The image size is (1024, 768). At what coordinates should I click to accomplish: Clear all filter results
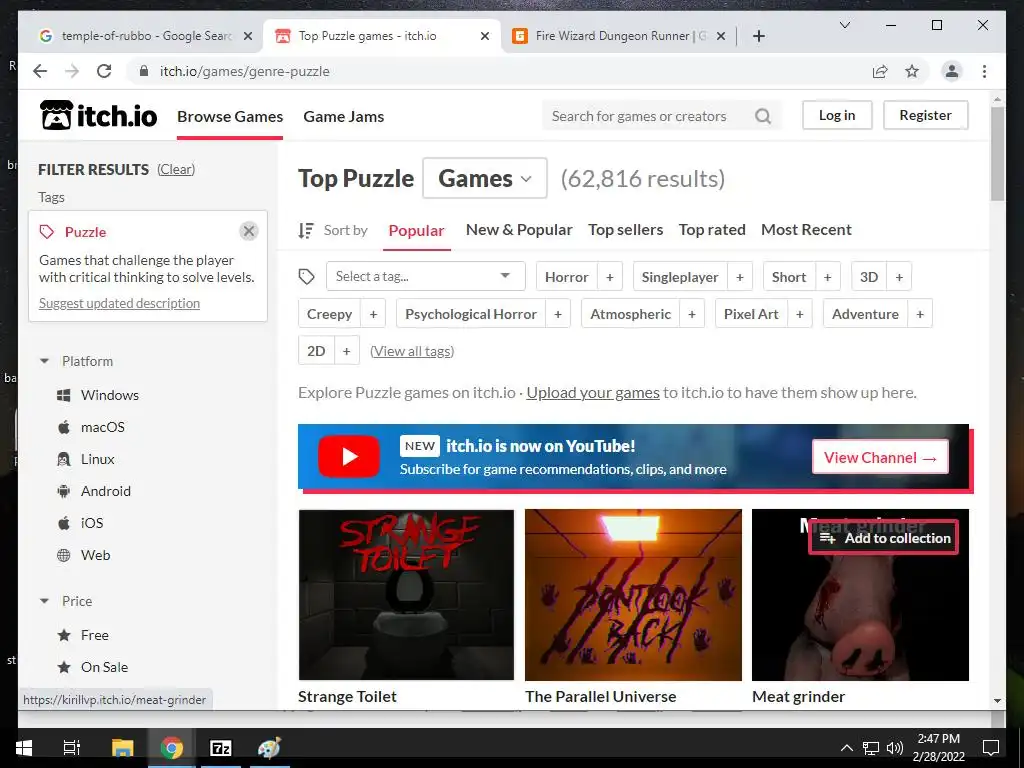(176, 169)
